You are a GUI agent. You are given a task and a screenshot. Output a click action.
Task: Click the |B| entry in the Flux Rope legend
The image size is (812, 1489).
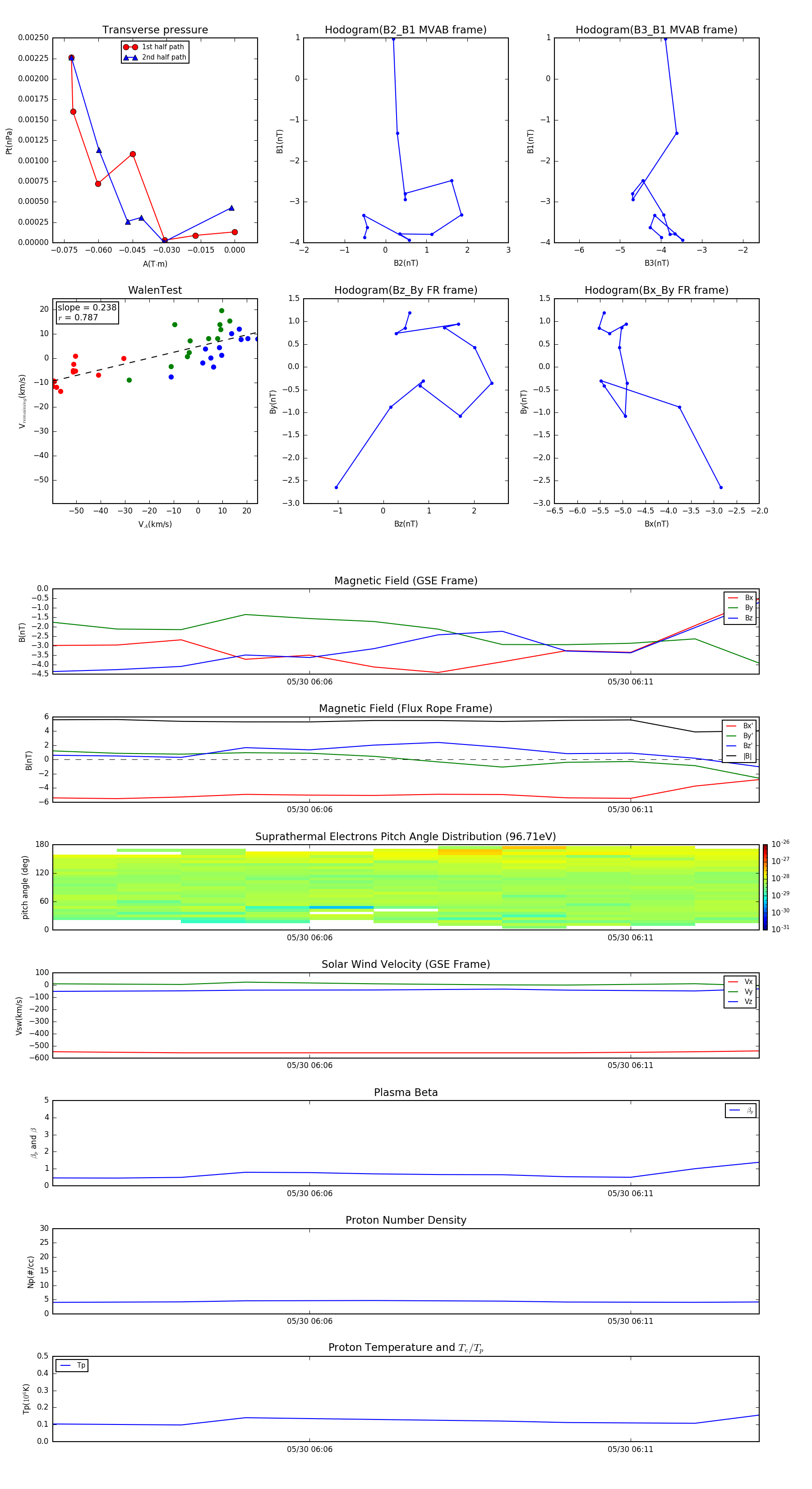739,756
